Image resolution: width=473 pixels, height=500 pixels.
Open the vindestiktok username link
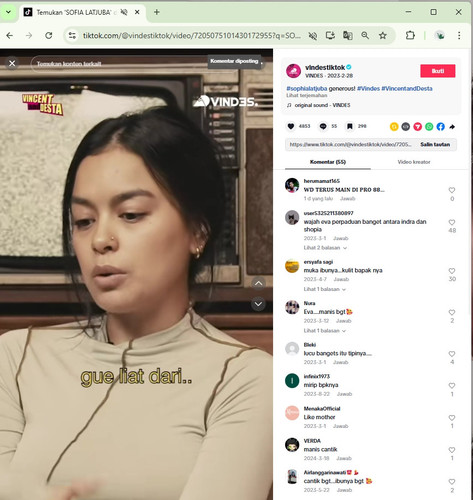[x=325, y=67]
